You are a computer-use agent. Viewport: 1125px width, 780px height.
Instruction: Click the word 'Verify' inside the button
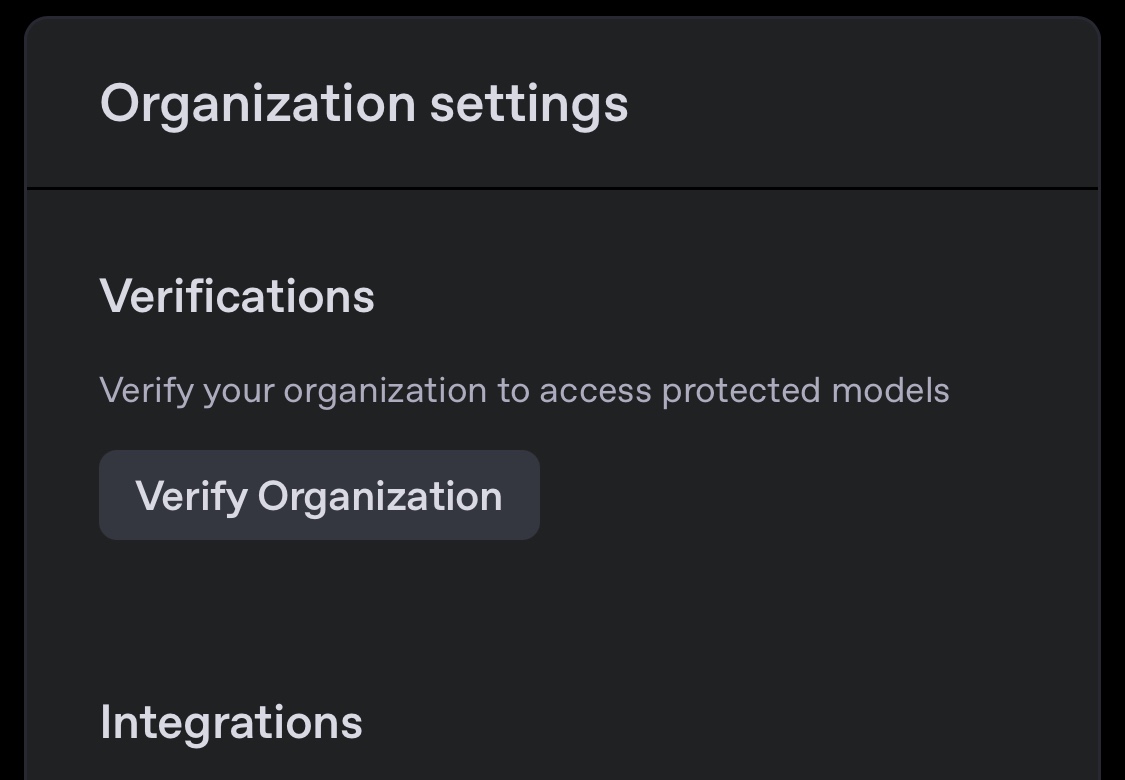(192, 497)
